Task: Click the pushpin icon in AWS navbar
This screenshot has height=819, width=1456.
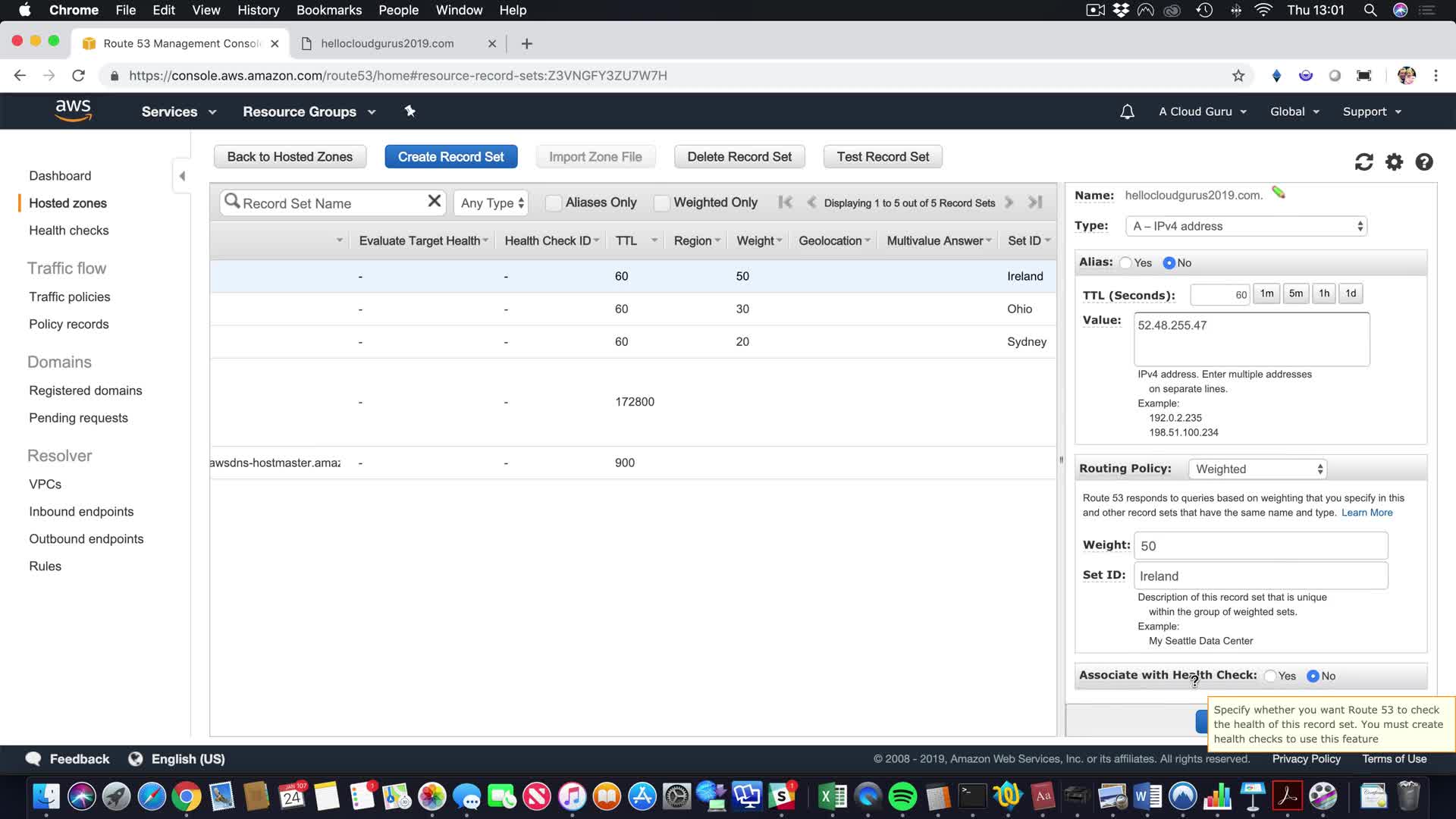Action: 409,111
